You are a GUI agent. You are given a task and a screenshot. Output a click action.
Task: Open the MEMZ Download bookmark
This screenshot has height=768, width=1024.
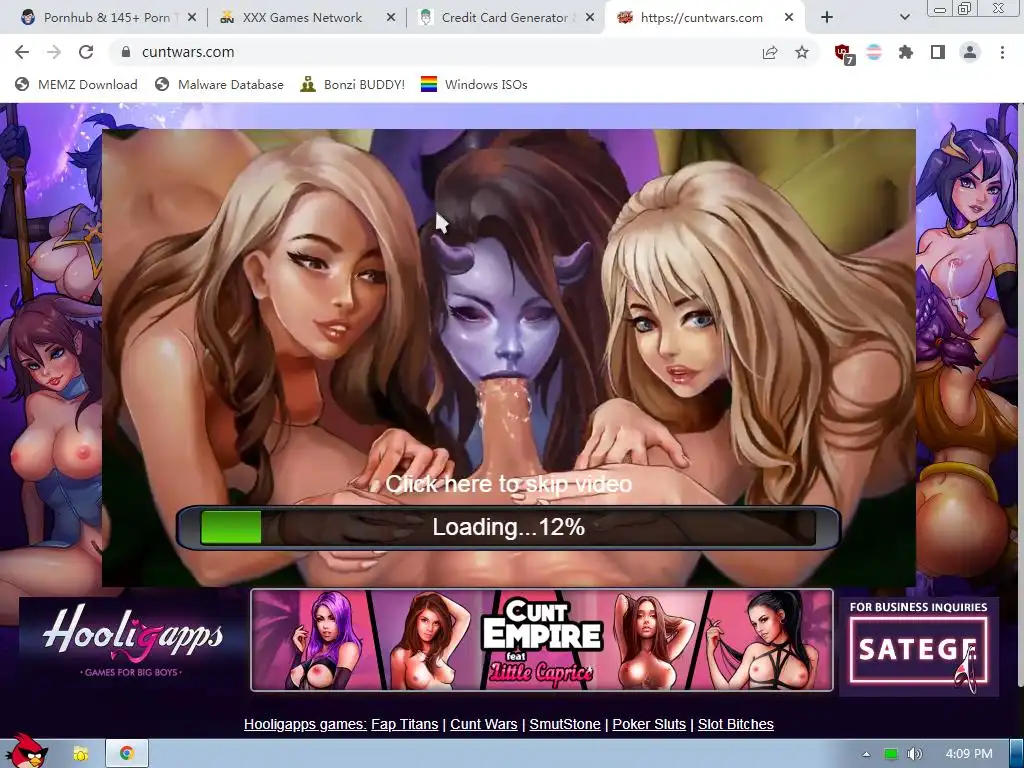pos(76,84)
